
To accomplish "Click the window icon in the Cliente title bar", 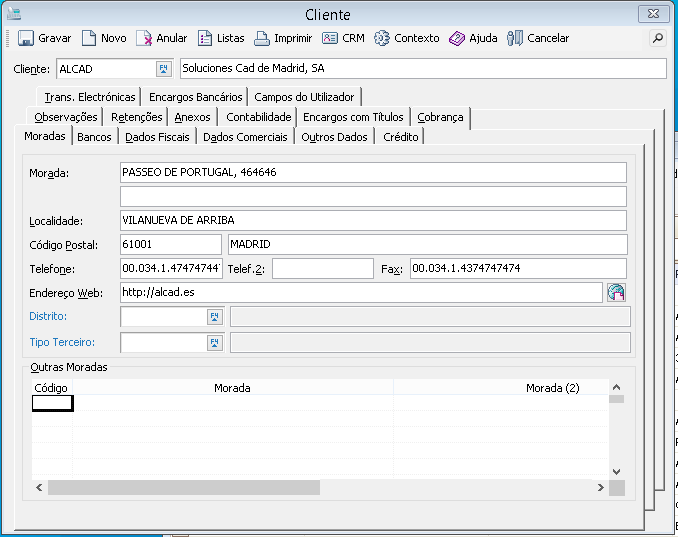I will [x=14, y=14].
